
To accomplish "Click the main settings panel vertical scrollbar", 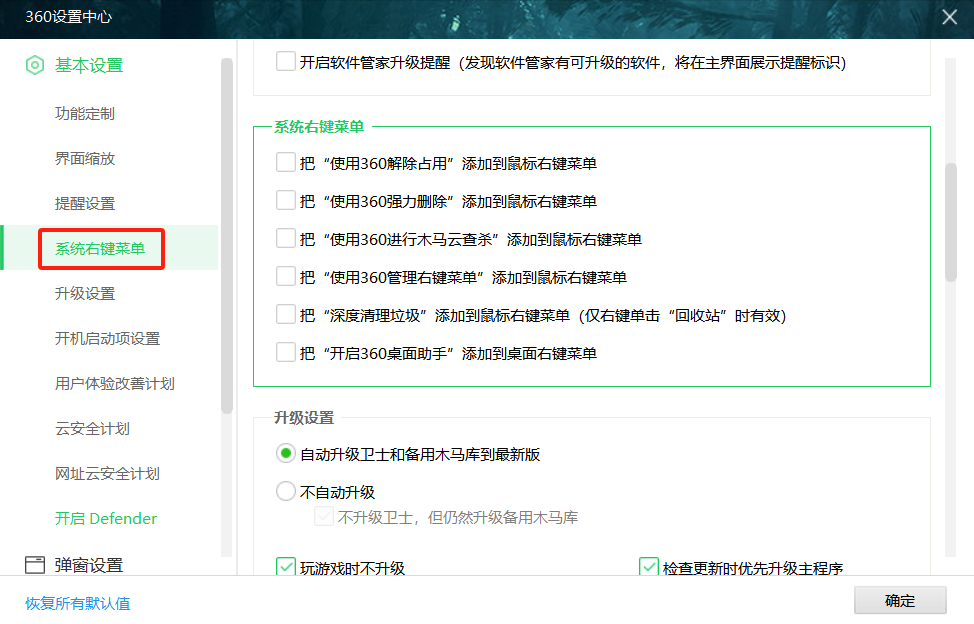I will click(951, 220).
